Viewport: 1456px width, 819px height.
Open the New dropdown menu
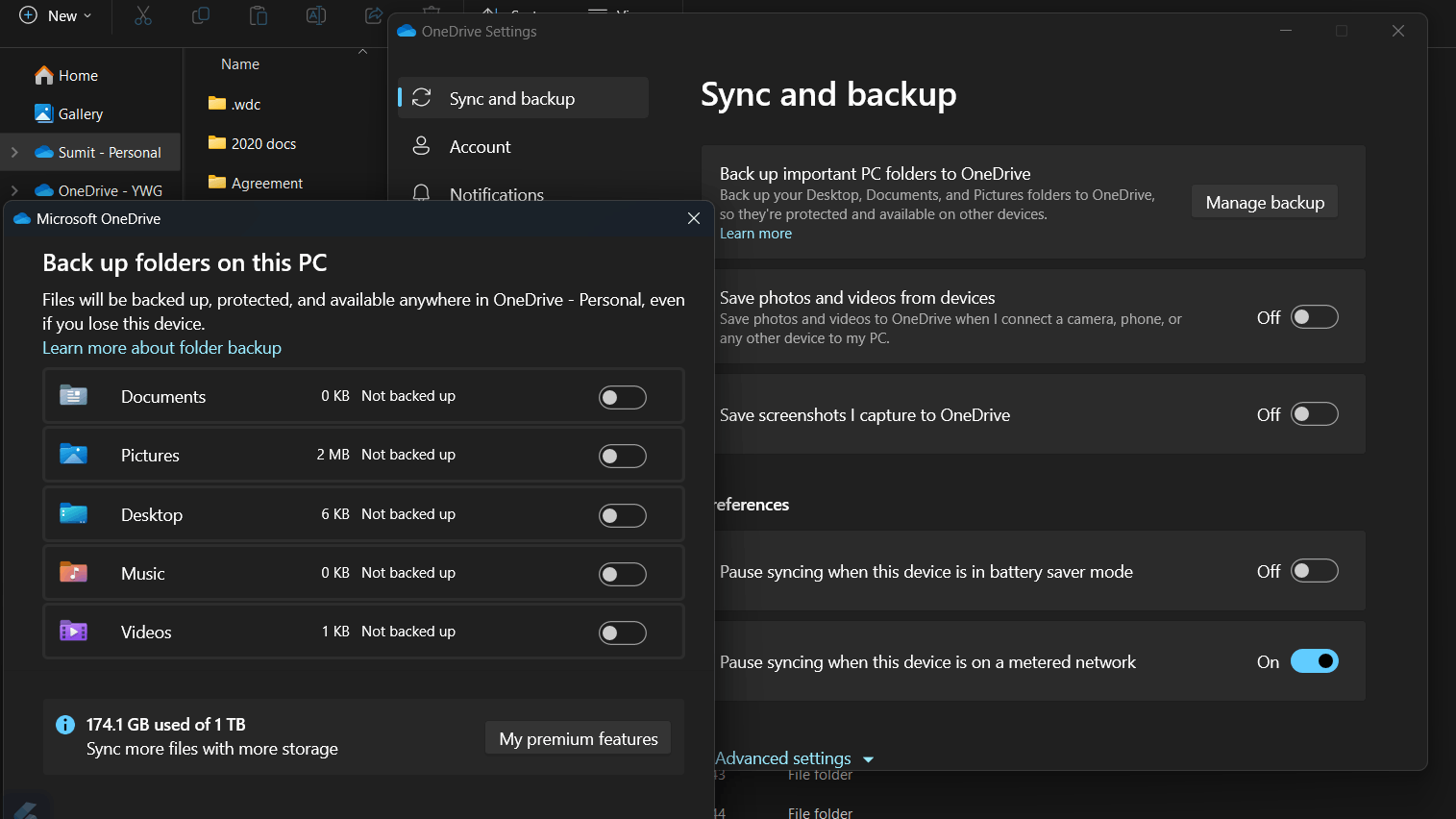coord(57,16)
